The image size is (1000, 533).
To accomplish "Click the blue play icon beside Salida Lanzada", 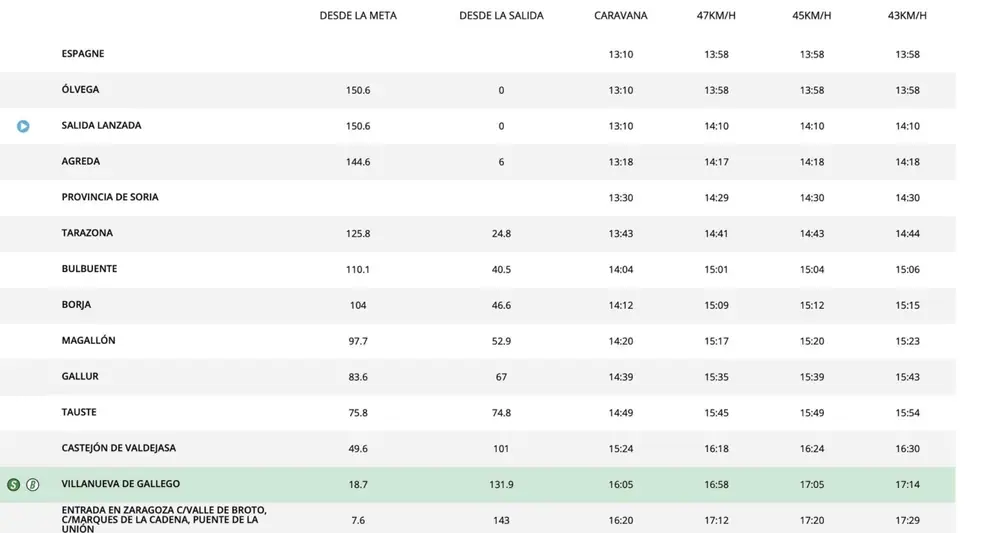I will 23,126.
